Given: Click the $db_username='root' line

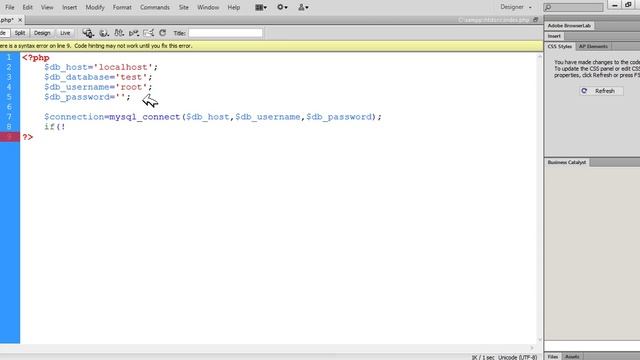Looking at the screenshot, I should point(98,87).
